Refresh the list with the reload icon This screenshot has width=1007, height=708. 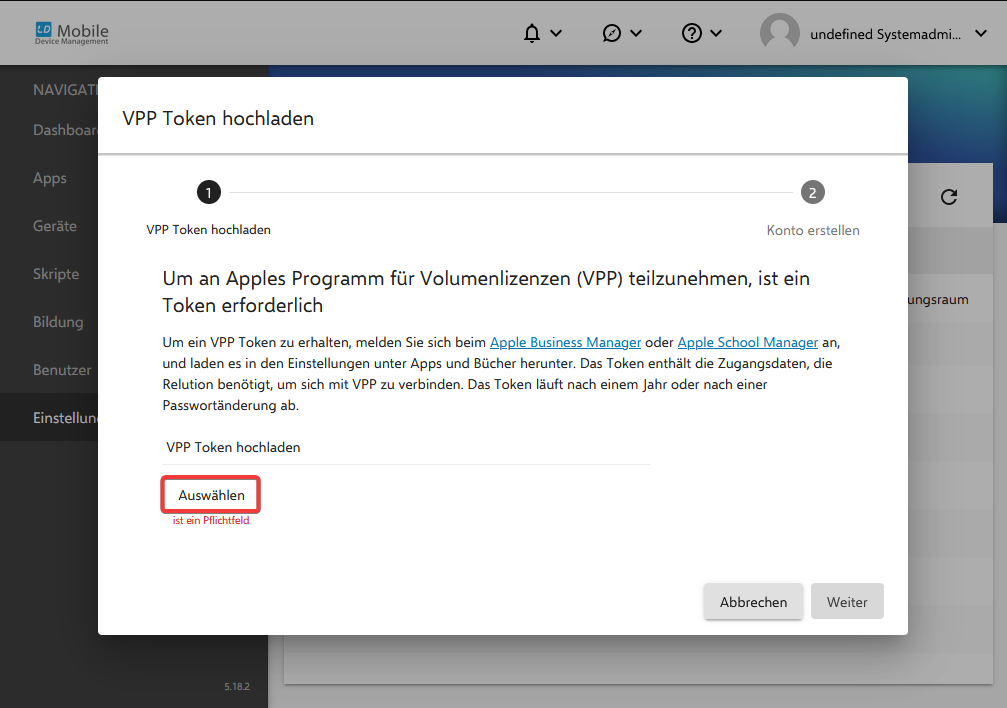949,197
